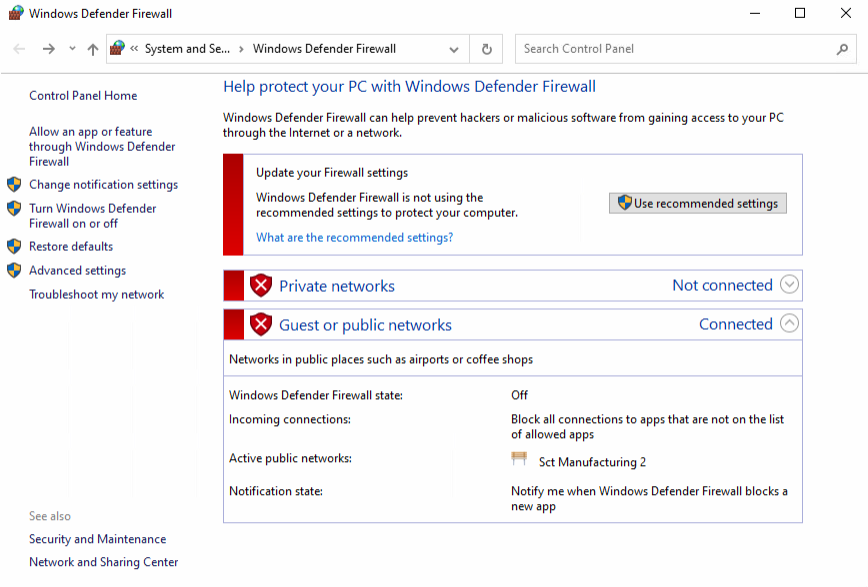868x587 pixels.
Task: Open the recent locations dropdown arrow
Action: coord(72,49)
